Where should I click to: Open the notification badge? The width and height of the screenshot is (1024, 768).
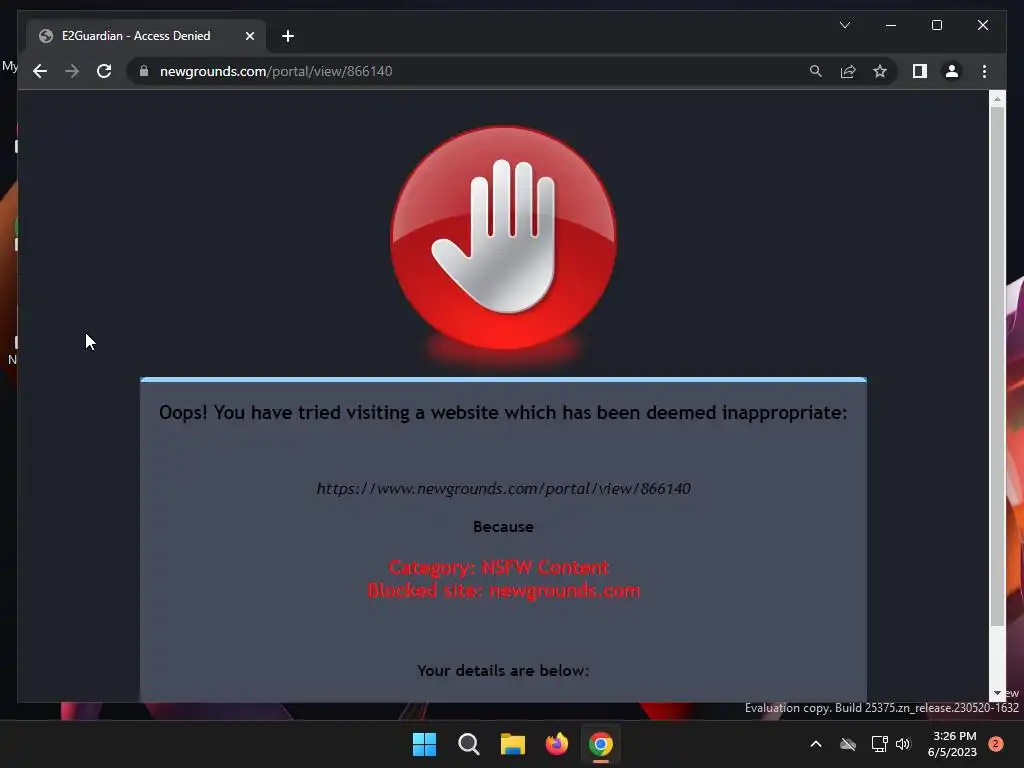tap(995, 744)
